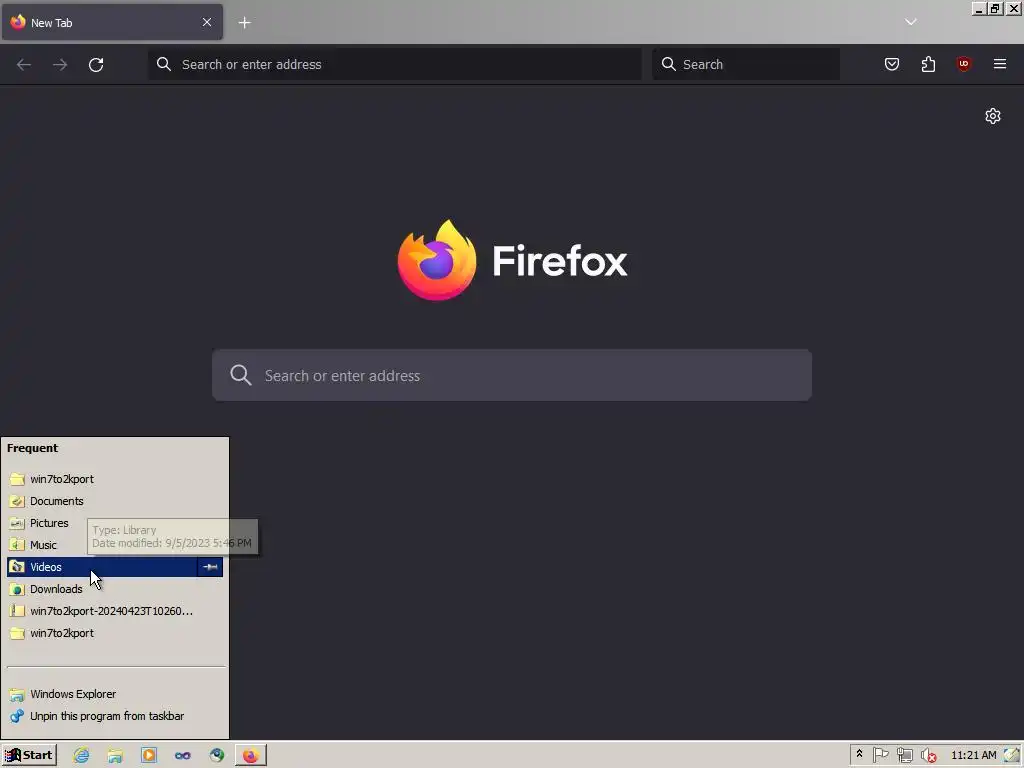Show hidden system tray icons
Viewport: 1024px width, 768px height.
point(859,754)
